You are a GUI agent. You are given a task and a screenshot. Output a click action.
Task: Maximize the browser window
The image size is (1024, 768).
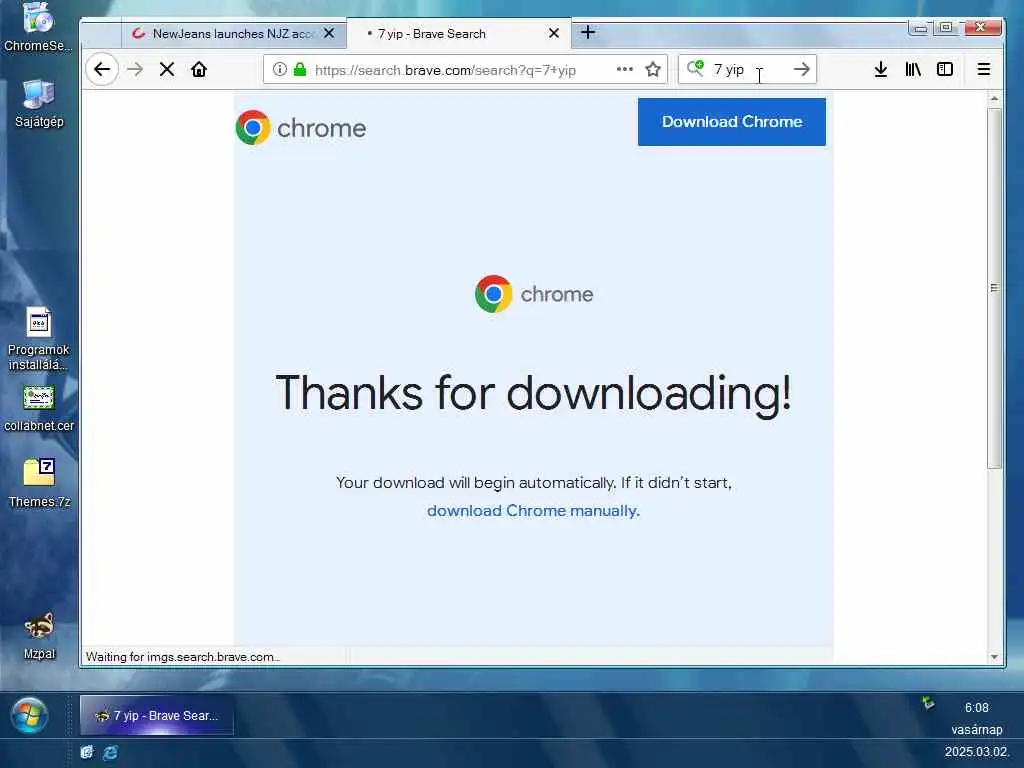point(946,27)
